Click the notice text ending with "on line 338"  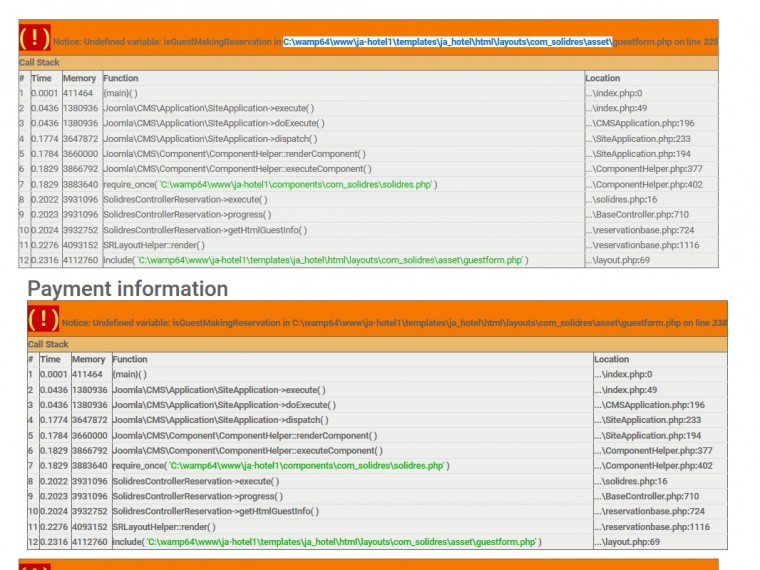[x=394, y=323]
